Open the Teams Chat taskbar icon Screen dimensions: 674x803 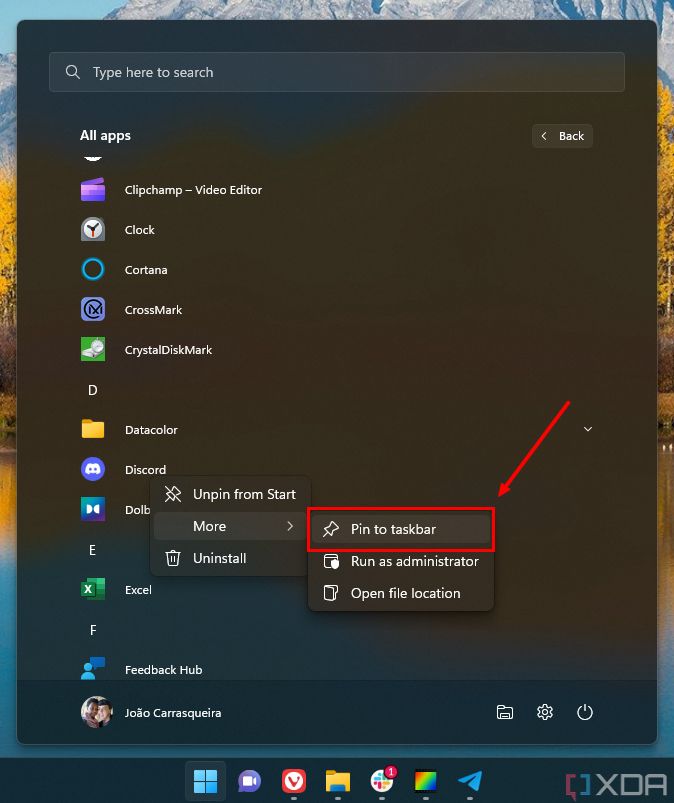[249, 781]
